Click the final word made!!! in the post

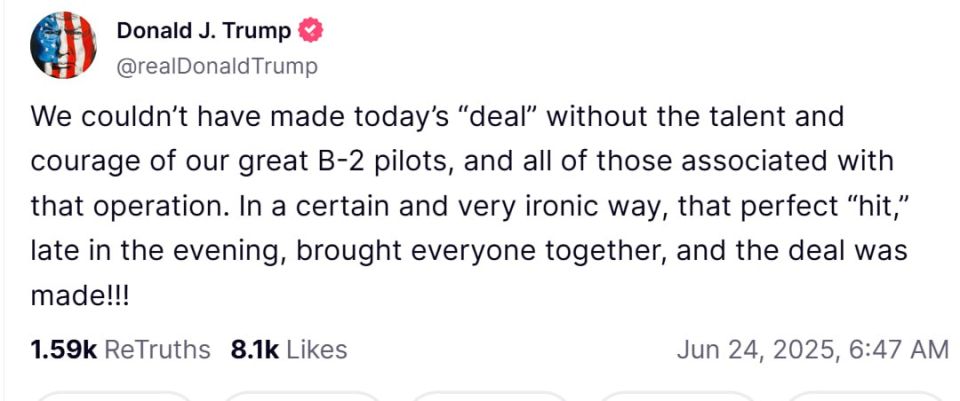(x=80, y=297)
